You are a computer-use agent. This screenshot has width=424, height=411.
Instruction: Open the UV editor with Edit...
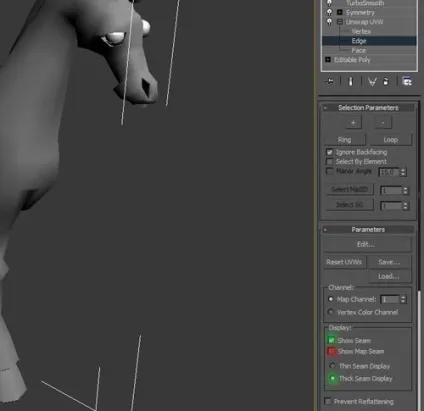click(367, 244)
